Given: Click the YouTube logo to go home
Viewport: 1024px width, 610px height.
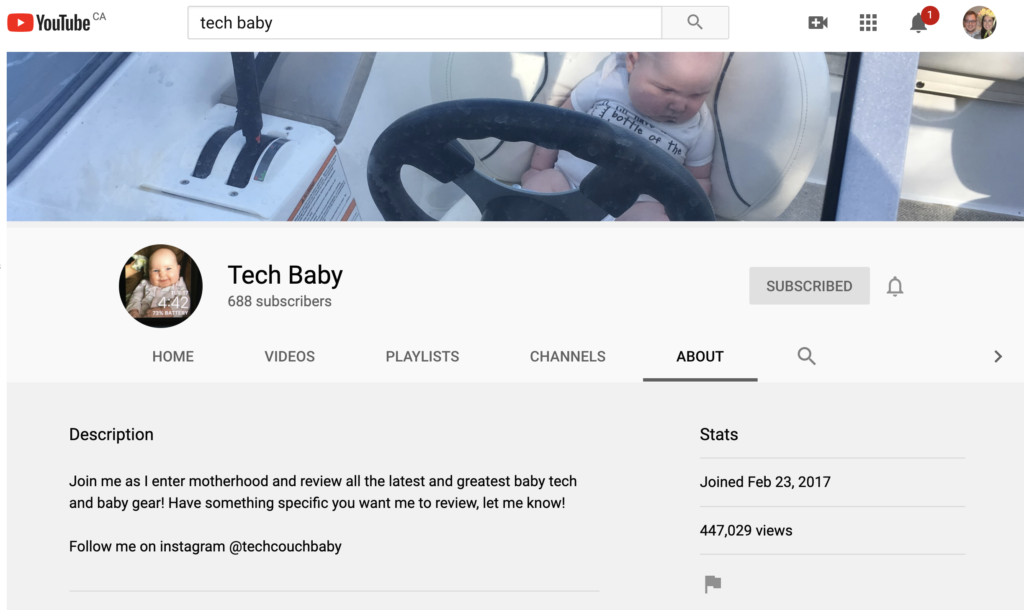Looking at the screenshot, I should (x=50, y=22).
